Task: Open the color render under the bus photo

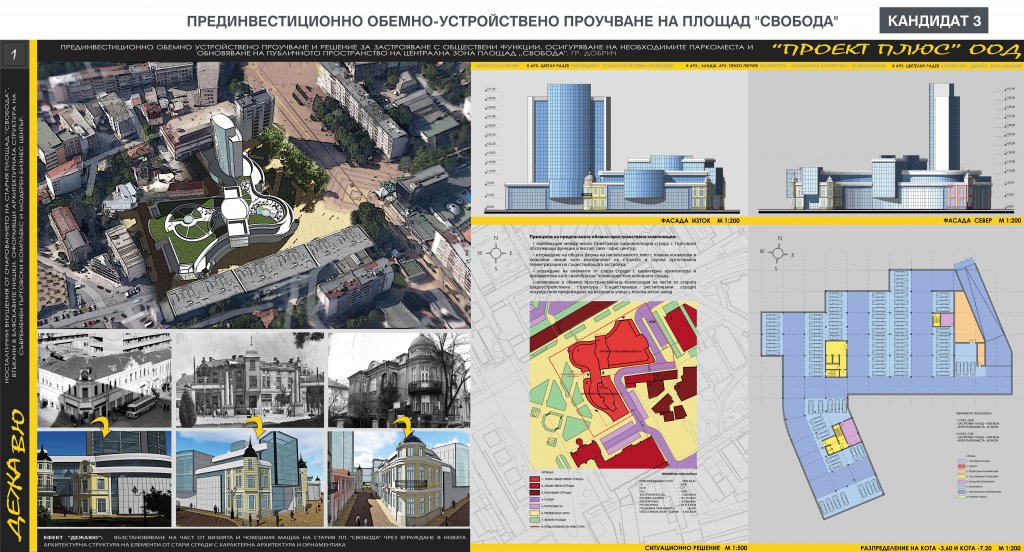Action: (104, 478)
